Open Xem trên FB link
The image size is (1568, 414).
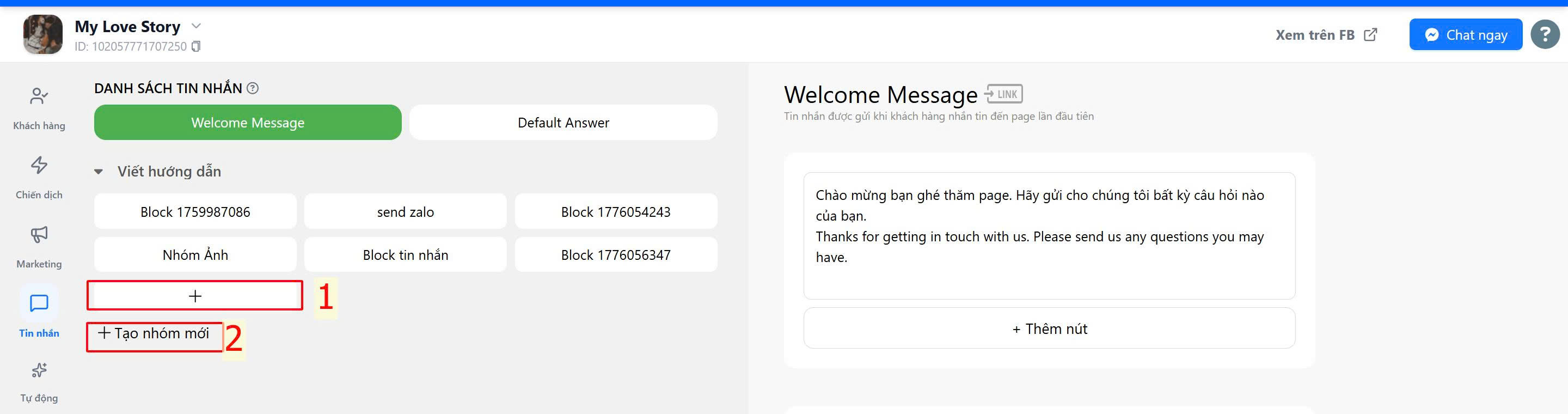tap(1326, 35)
